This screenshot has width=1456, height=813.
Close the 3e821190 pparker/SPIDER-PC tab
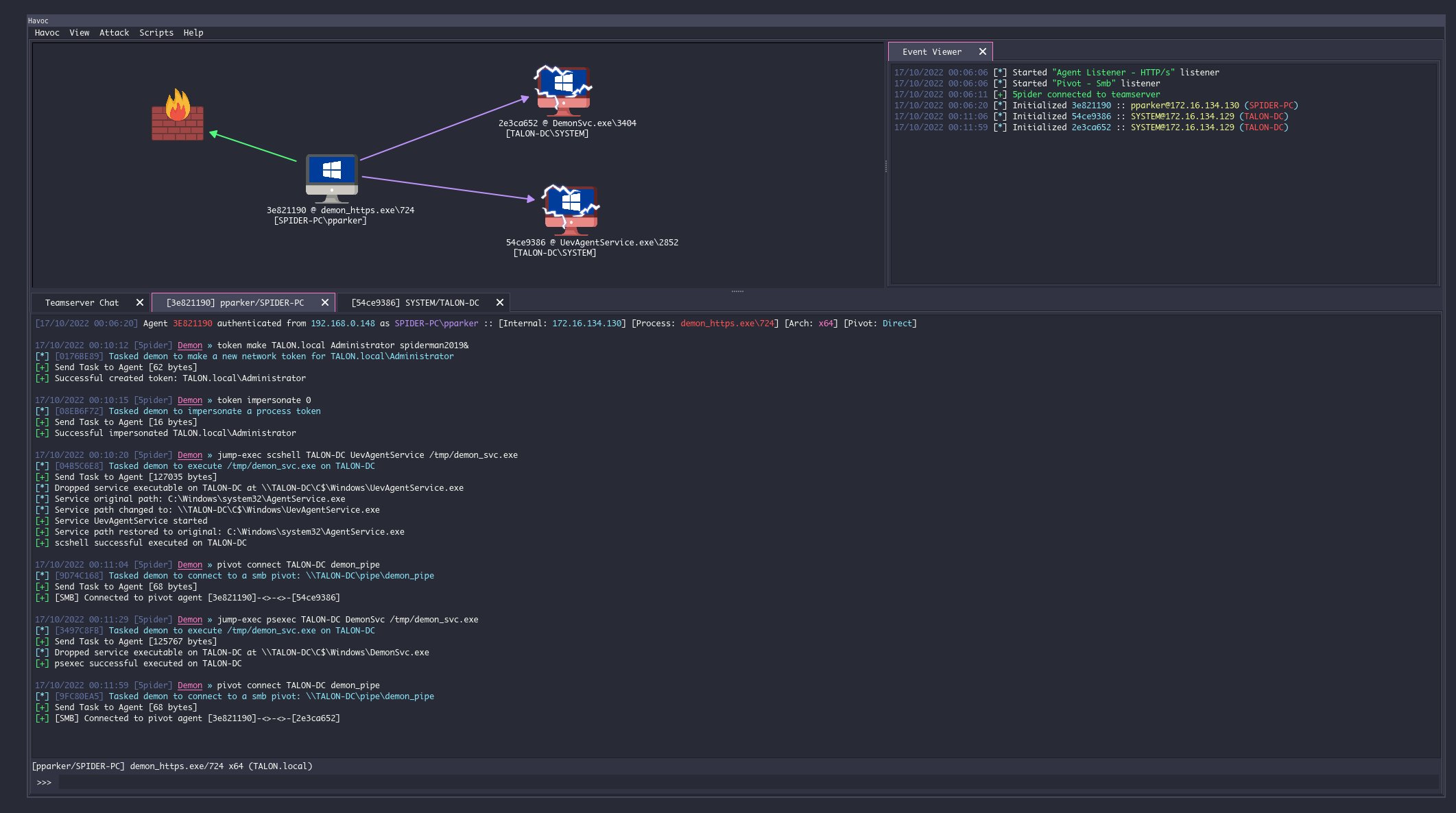coord(325,302)
